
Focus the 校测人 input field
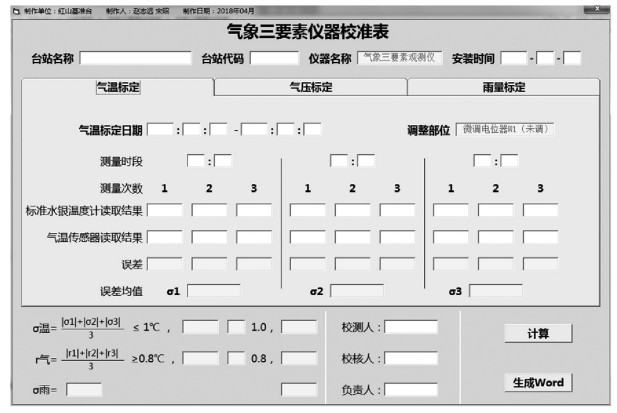411,327
